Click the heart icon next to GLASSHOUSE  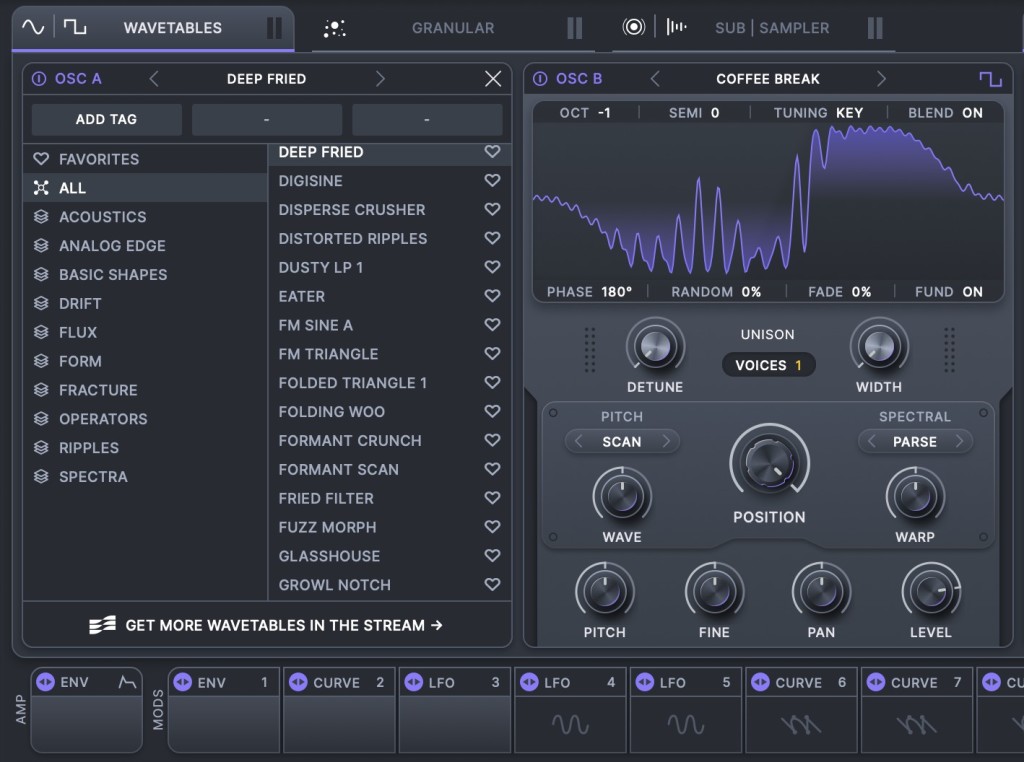point(492,556)
